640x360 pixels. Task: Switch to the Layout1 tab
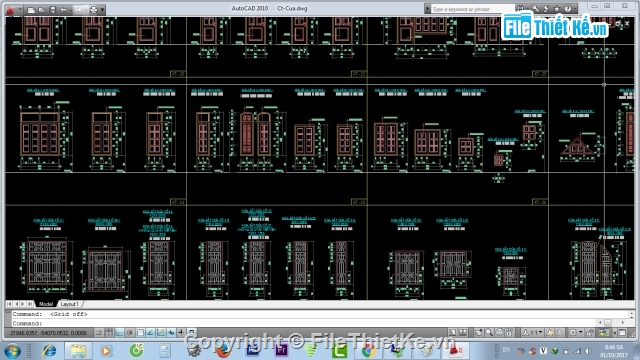pyautogui.click(x=69, y=304)
